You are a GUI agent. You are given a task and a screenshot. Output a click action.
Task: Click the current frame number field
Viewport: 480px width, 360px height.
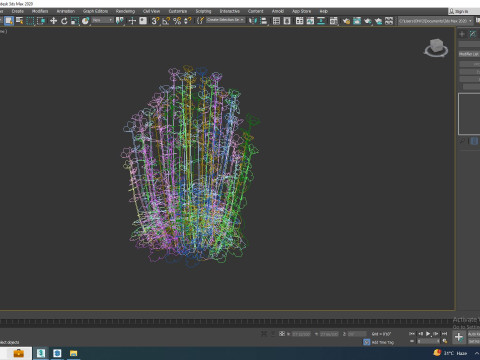[x=429, y=341]
